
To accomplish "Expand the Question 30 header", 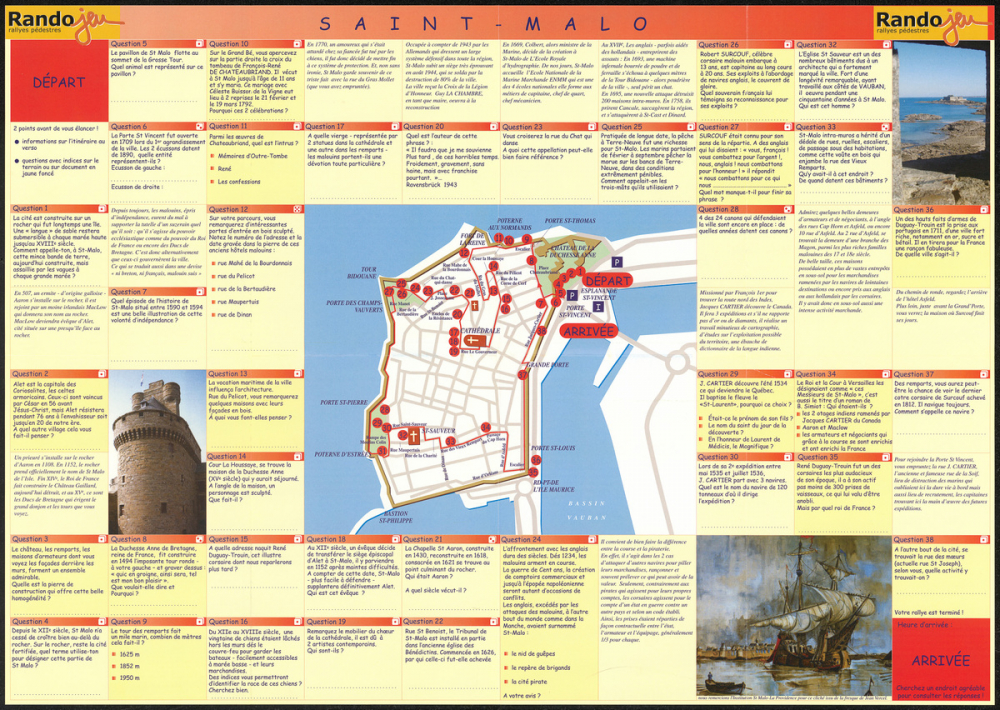I will (x=743, y=457).
